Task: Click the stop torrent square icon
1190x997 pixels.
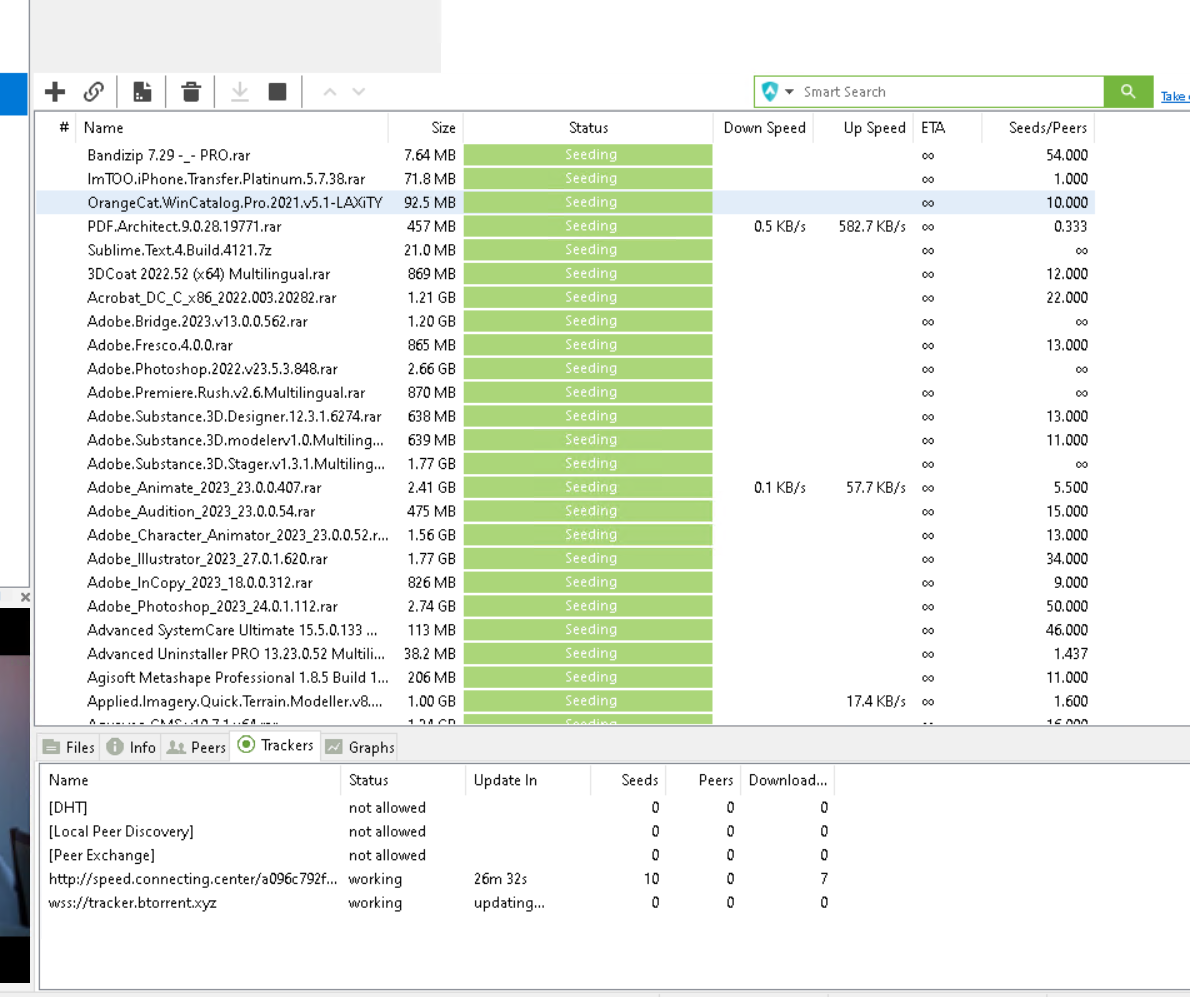Action: [x=278, y=92]
